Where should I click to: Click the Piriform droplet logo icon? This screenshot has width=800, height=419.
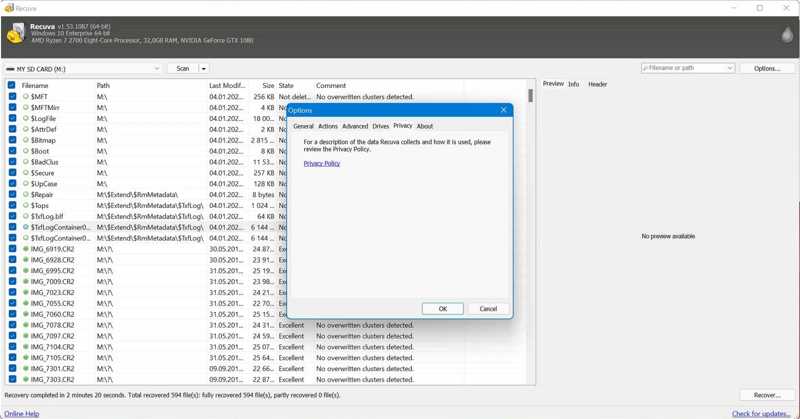pyautogui.click(x=787, y=34)
